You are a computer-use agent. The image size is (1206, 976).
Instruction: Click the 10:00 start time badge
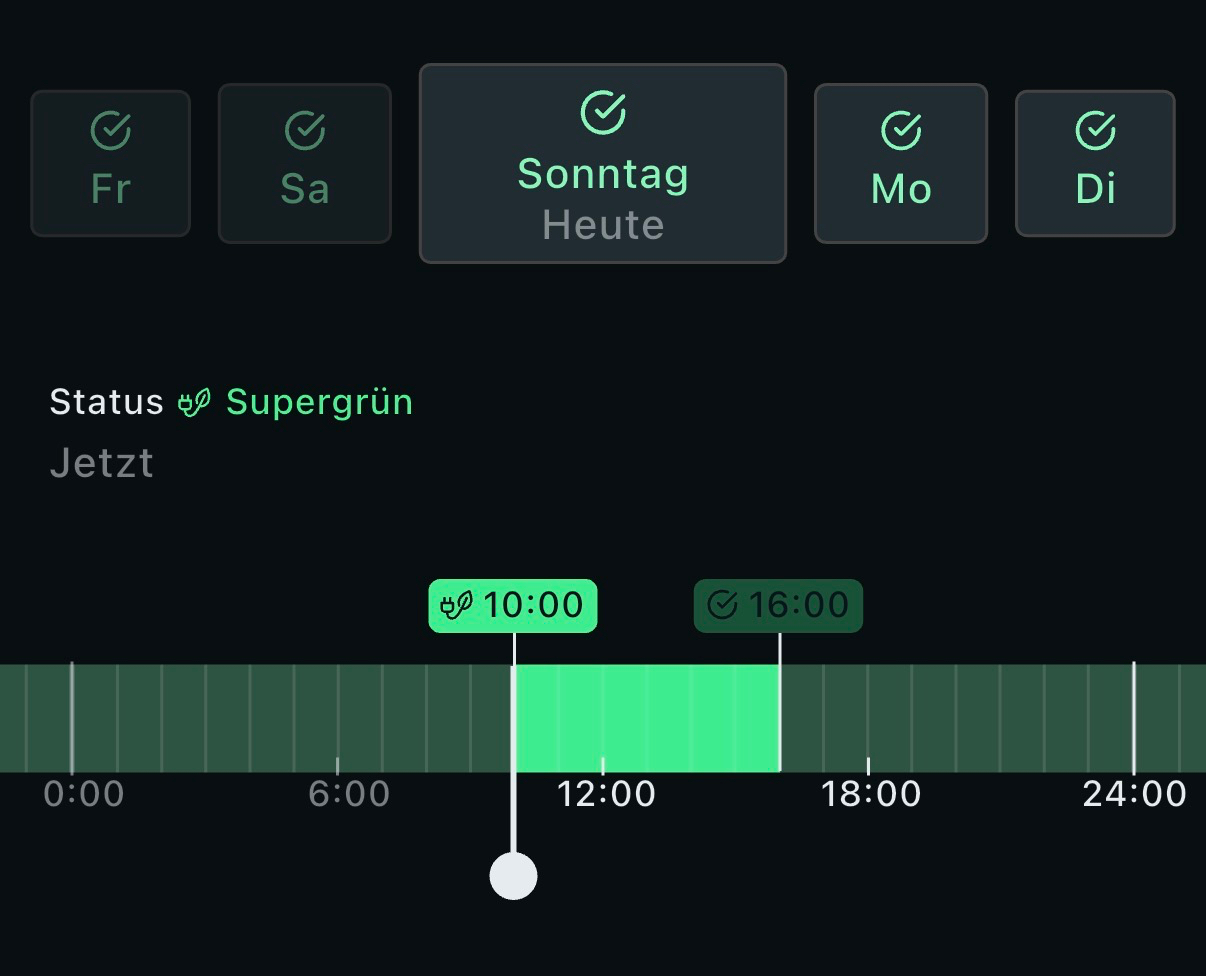513,606
